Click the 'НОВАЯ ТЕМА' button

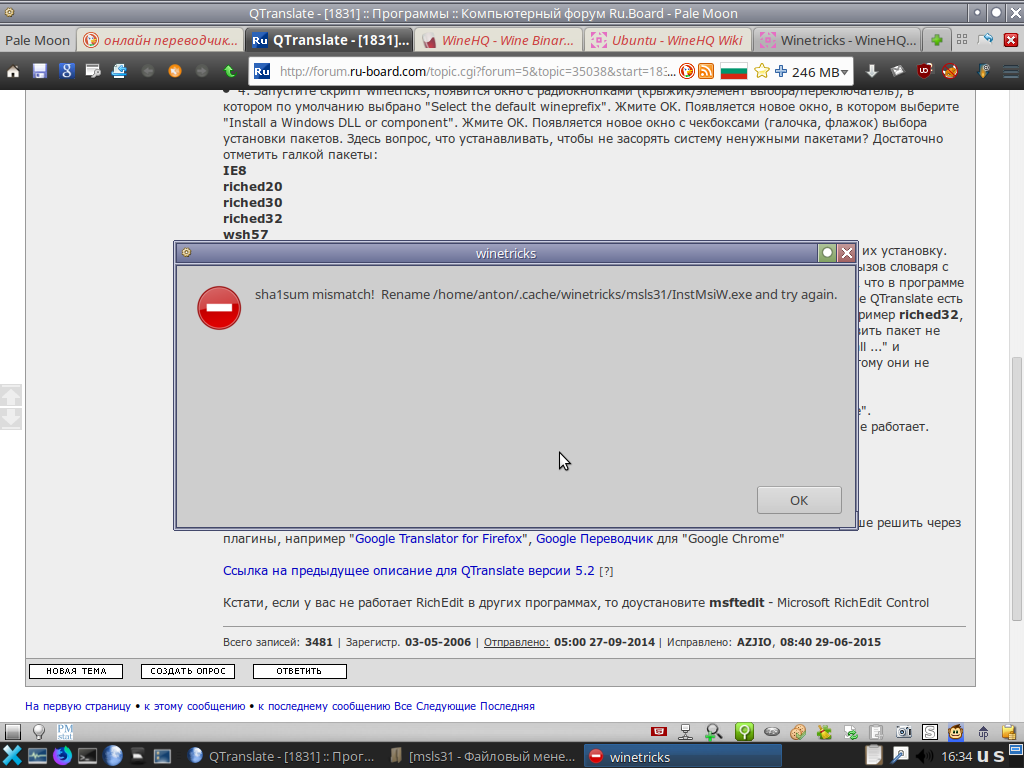click(76, 671)
